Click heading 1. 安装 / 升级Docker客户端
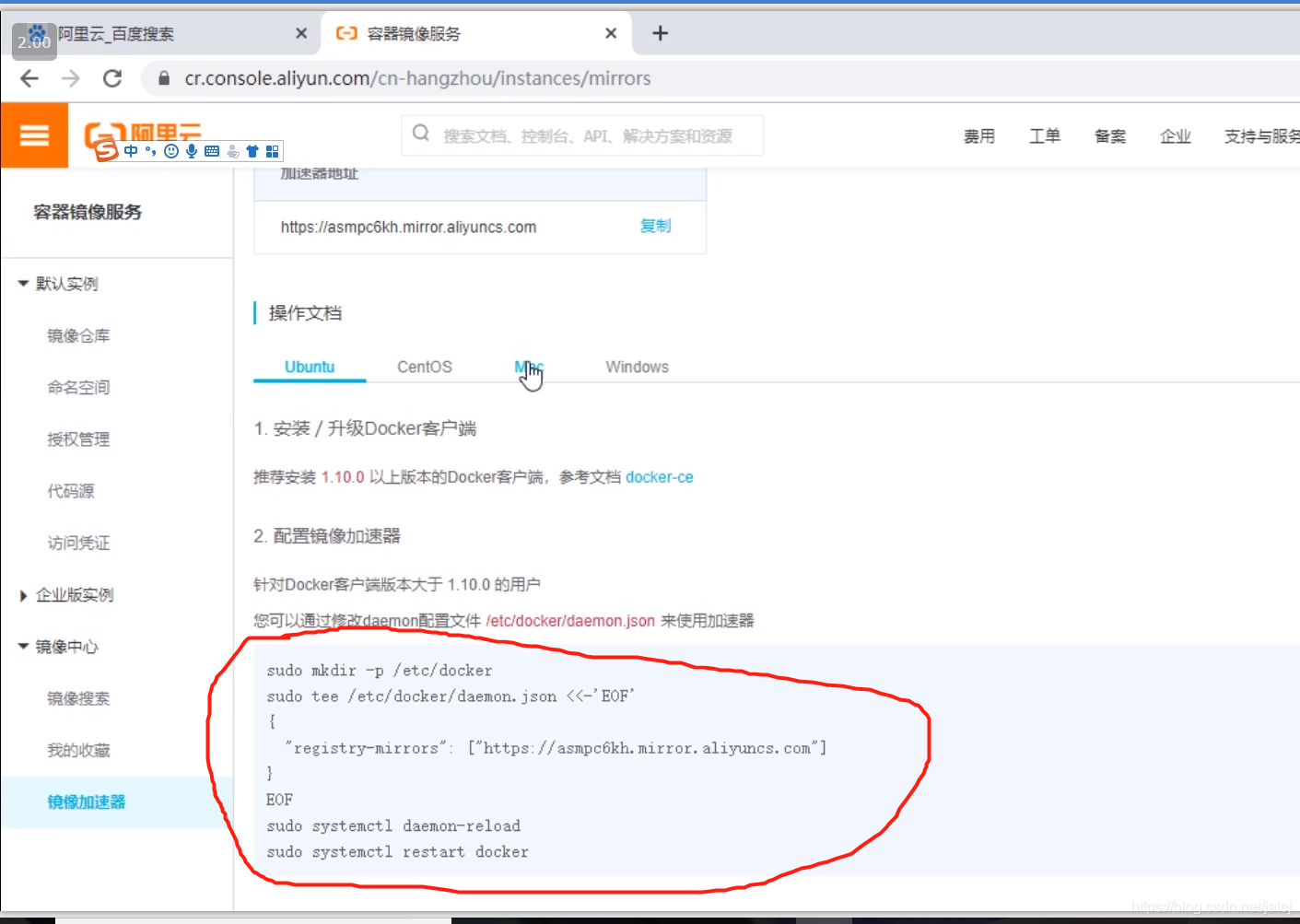 (x=365, y=428)
